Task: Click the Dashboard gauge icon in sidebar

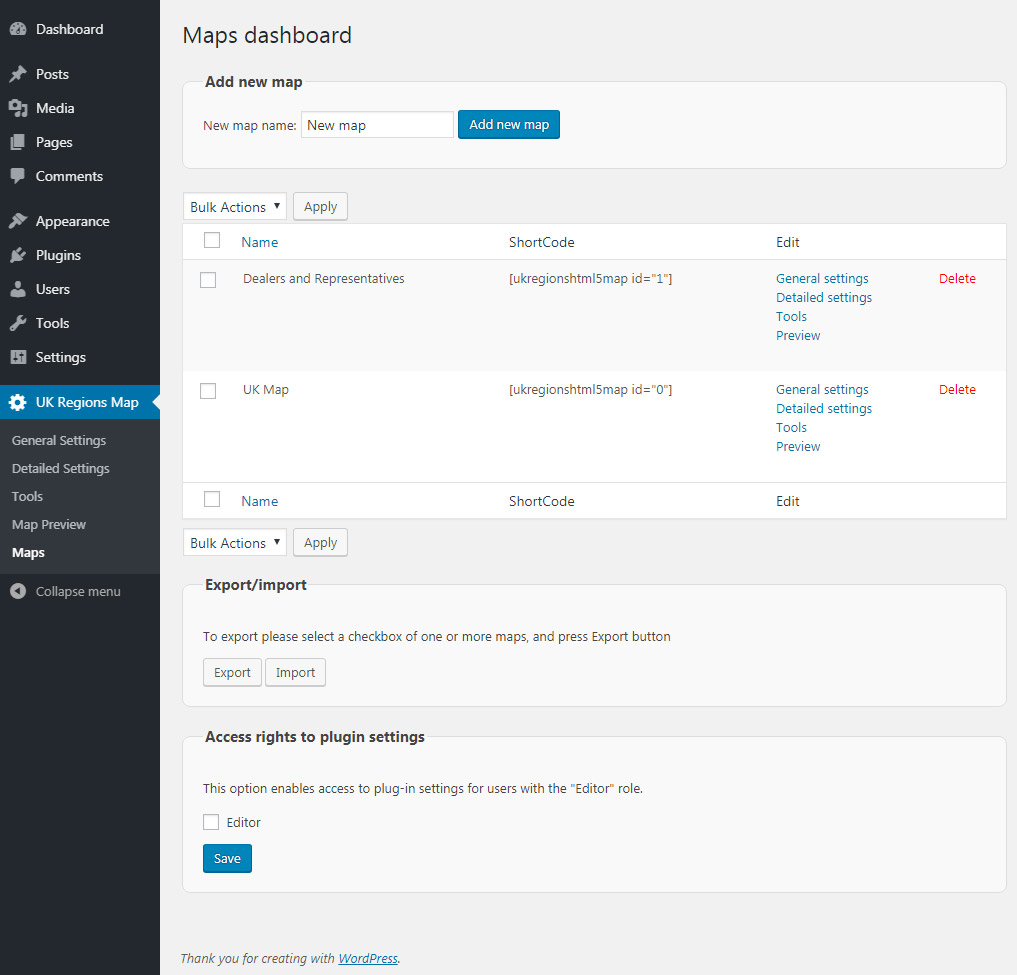Action: pos(17,29)
